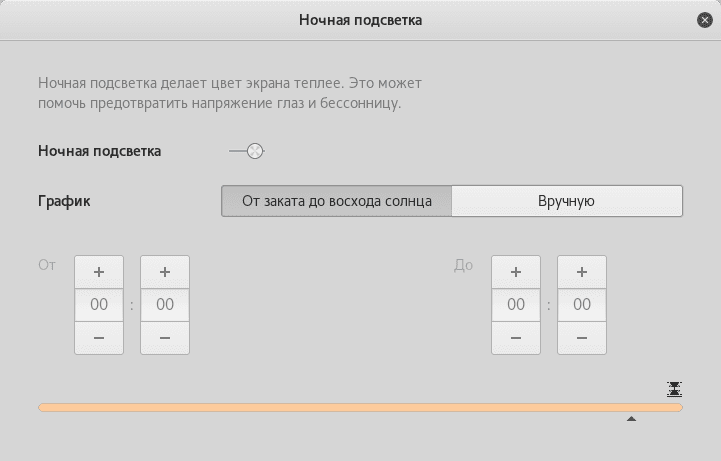Increase the От minutes with plus
Viewport: 721px width, 461px height.
[x=165, y=272]
